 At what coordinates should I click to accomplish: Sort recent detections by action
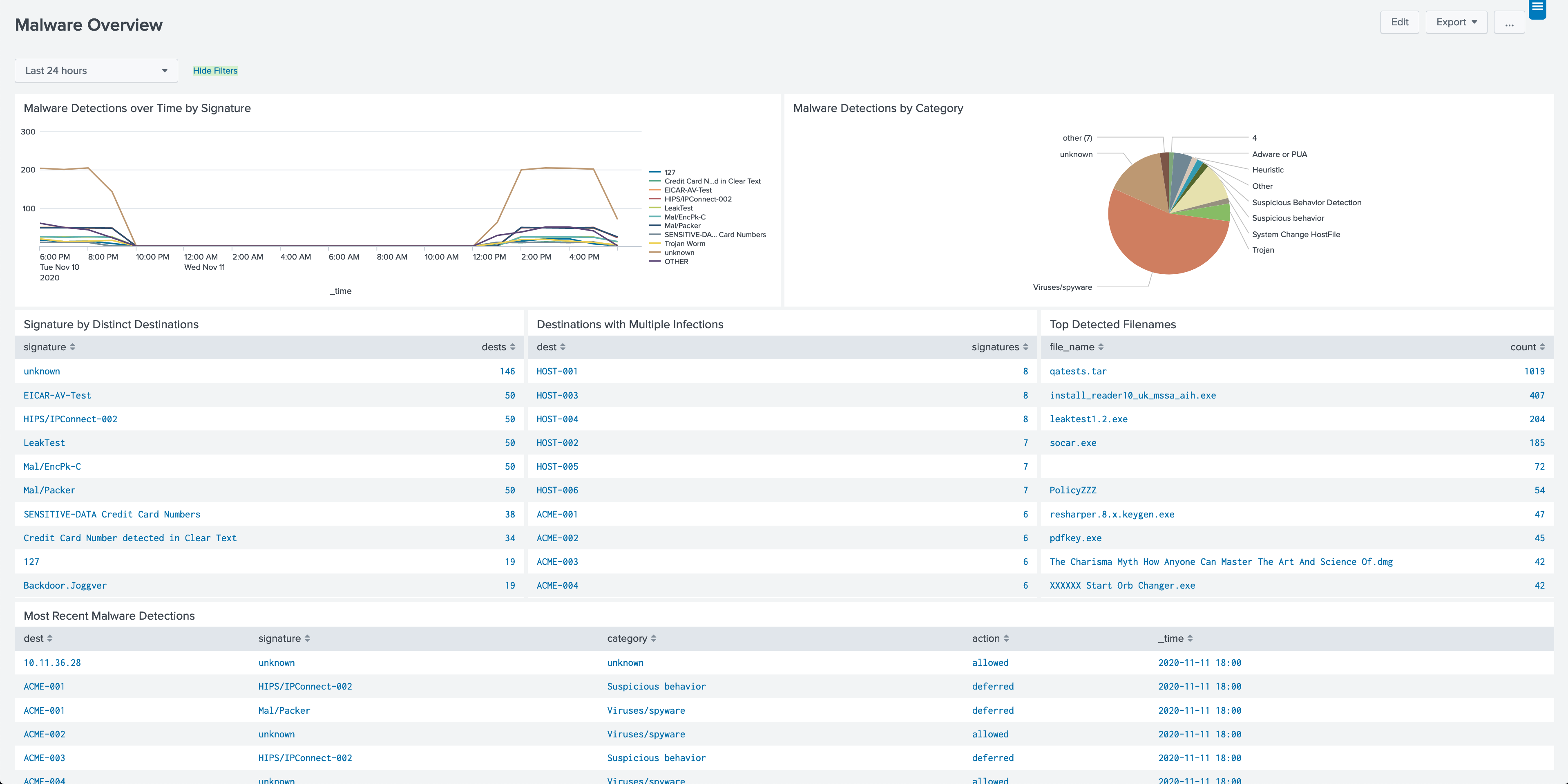coord(1006,638)
